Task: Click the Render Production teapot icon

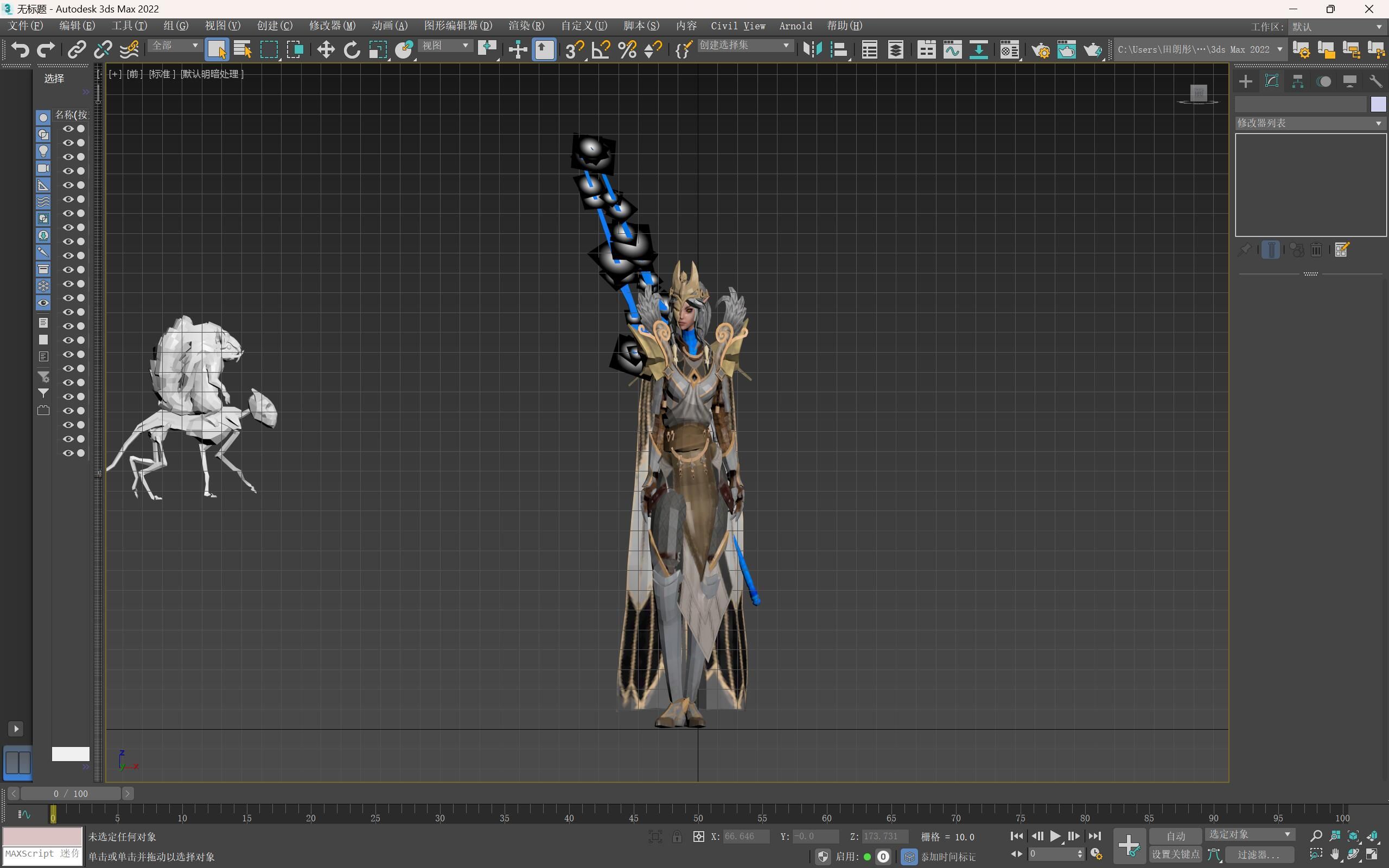Action: 1093,50
